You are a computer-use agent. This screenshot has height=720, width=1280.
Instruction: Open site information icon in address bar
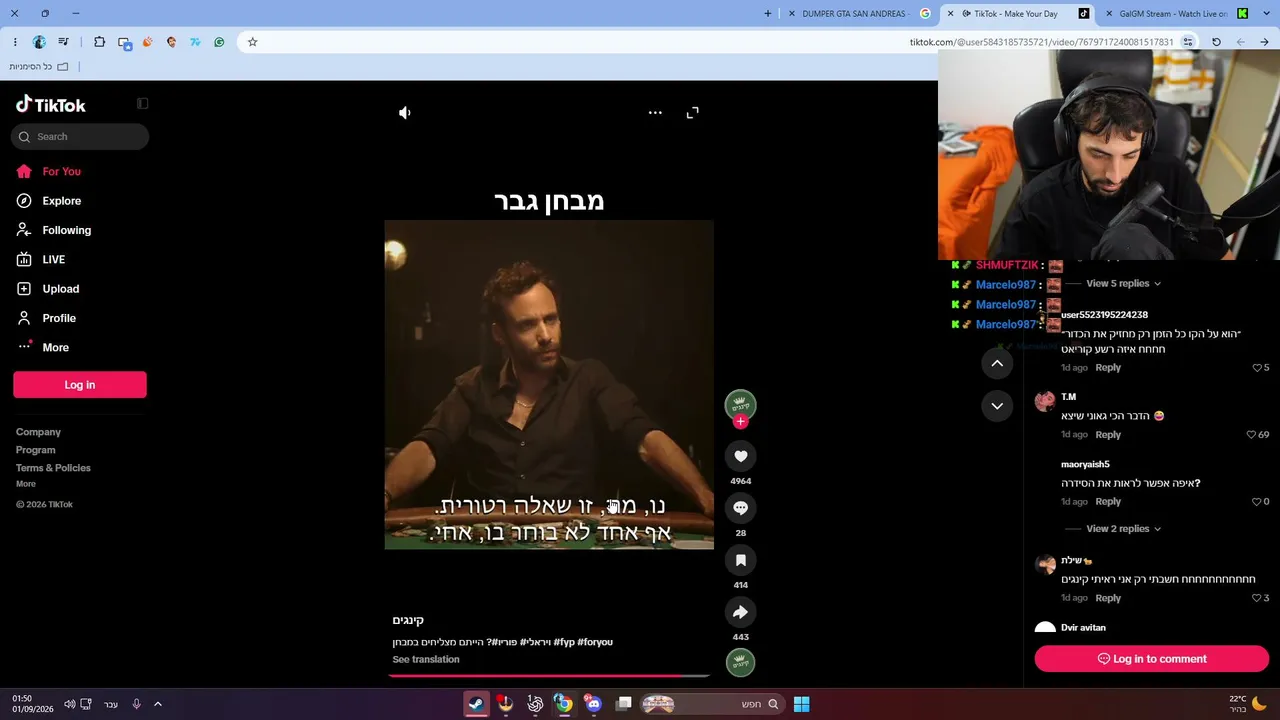click(1188, 42)
